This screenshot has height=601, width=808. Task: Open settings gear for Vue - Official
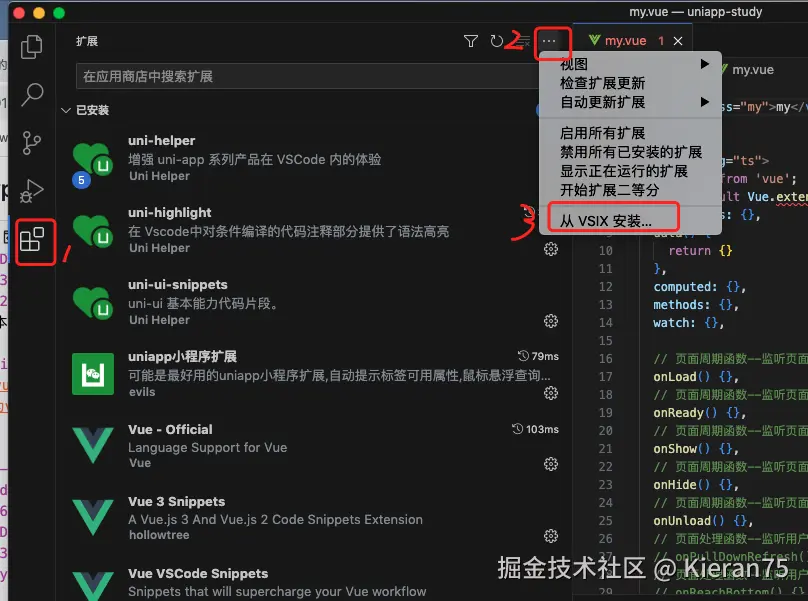click(551, 464)
